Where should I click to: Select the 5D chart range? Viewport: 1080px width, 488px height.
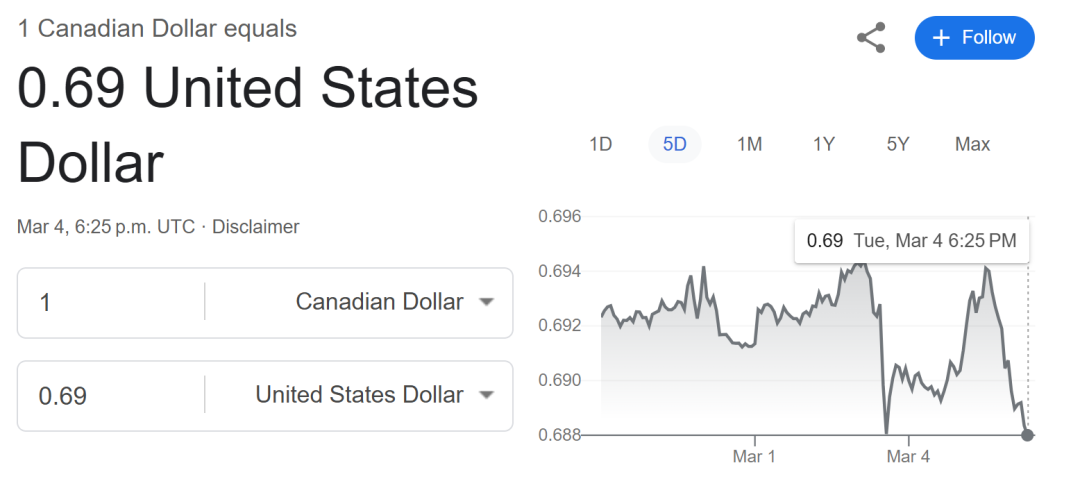pos(675,144)
